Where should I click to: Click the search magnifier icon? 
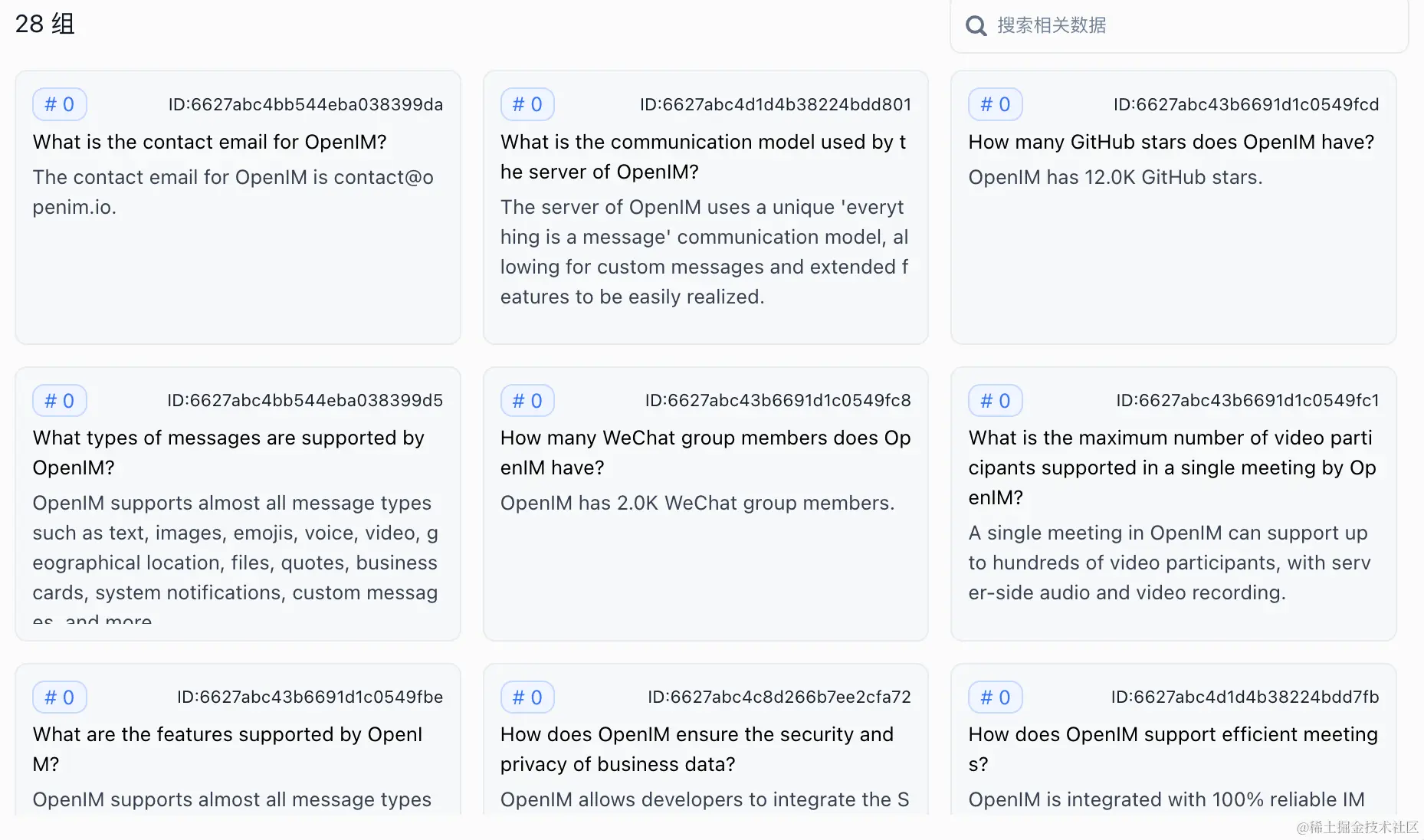(x=976, y=26)
